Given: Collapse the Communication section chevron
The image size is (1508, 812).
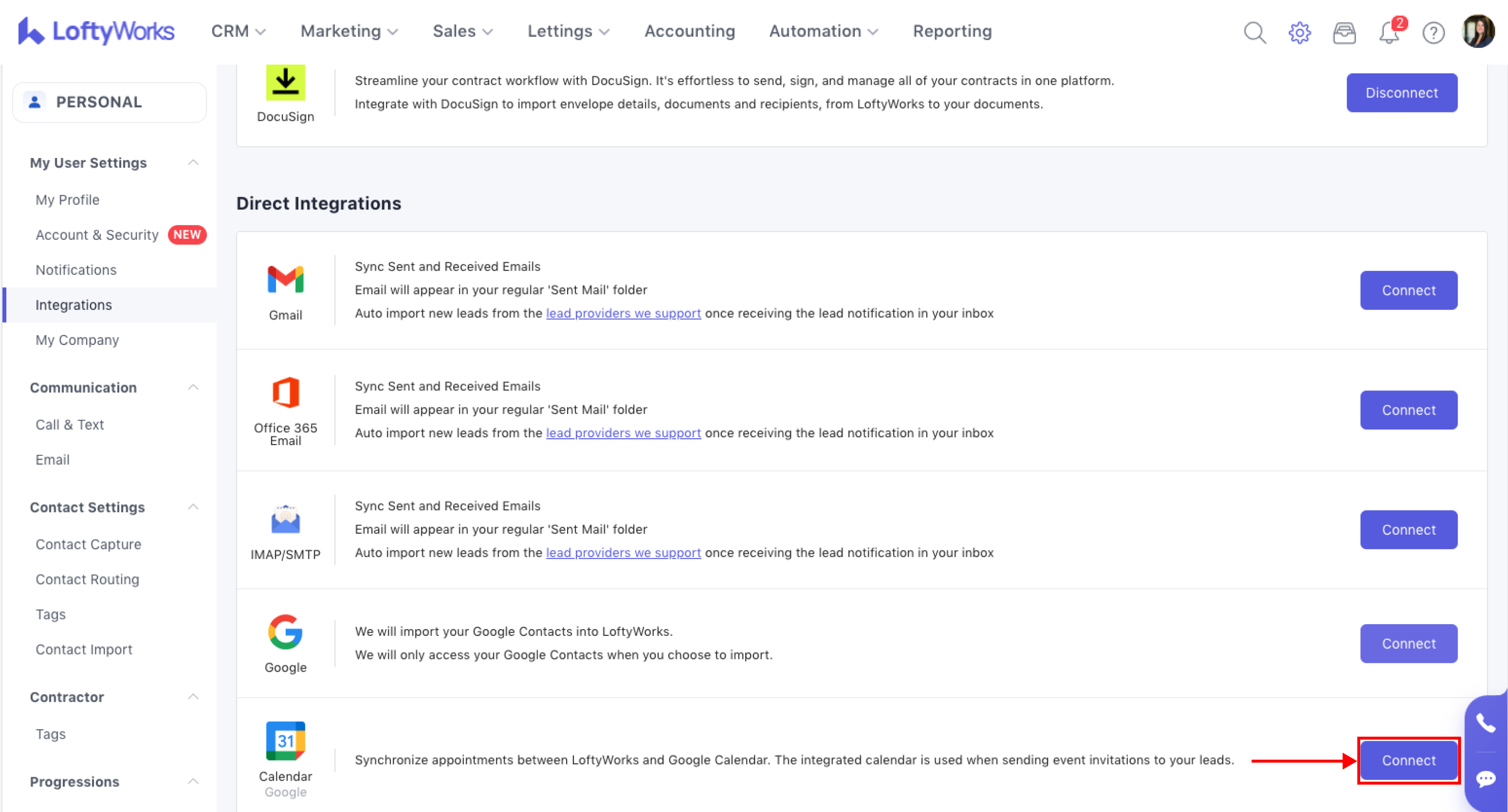Looking at the screenshot, I should [x=193, y=387].
